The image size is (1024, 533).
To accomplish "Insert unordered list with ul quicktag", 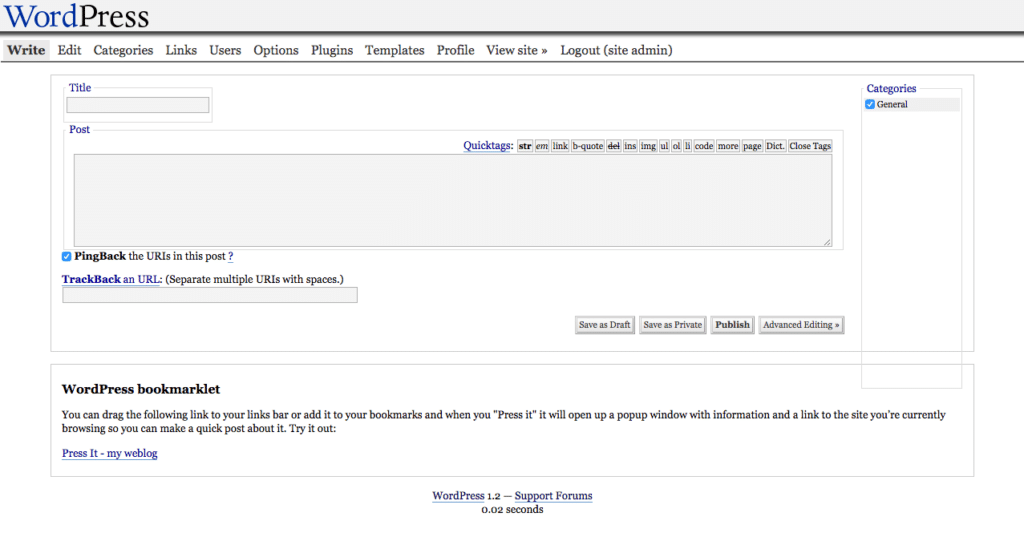I will 664,146.
